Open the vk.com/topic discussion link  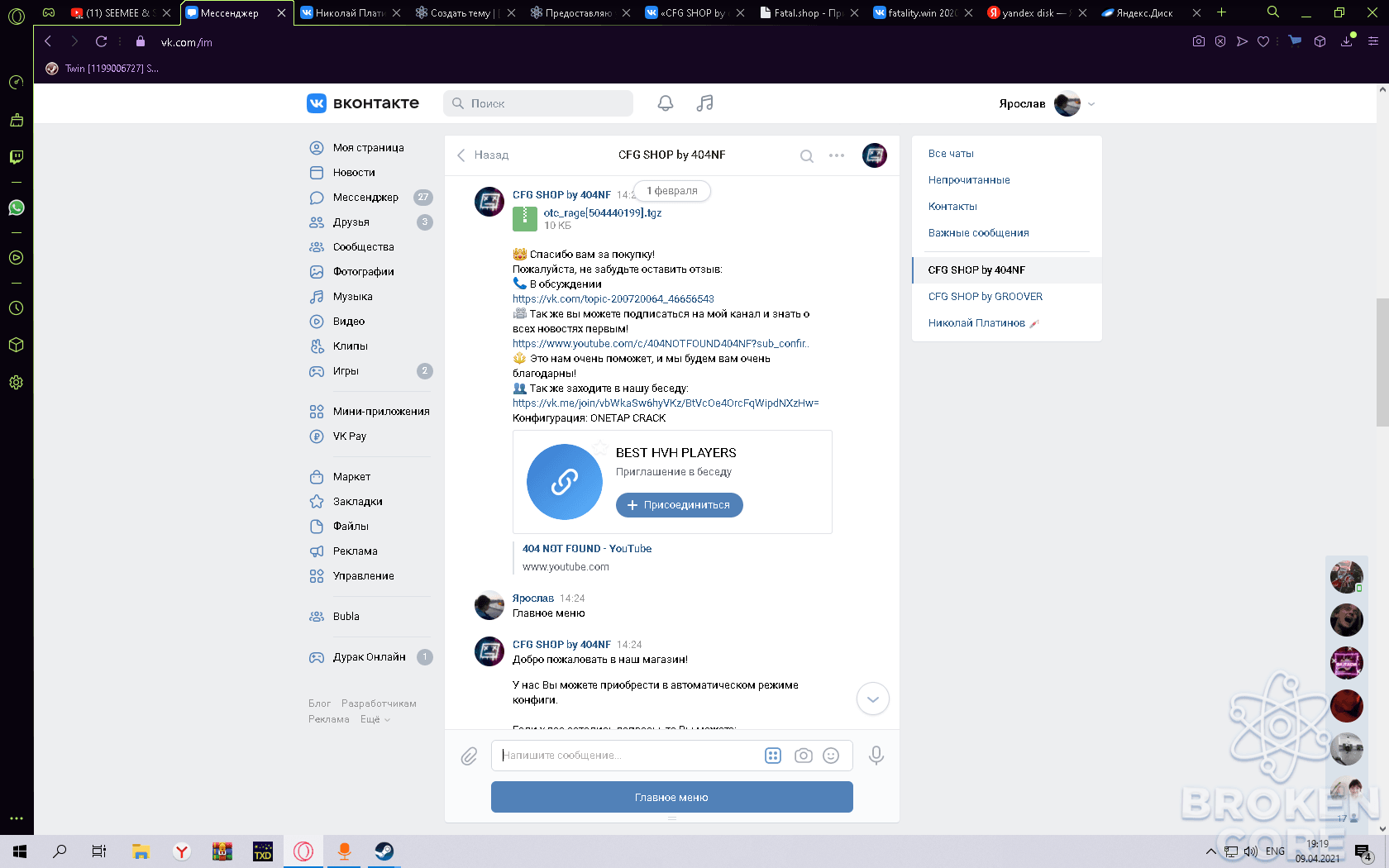pyautogui.click(x=613, y=299)
